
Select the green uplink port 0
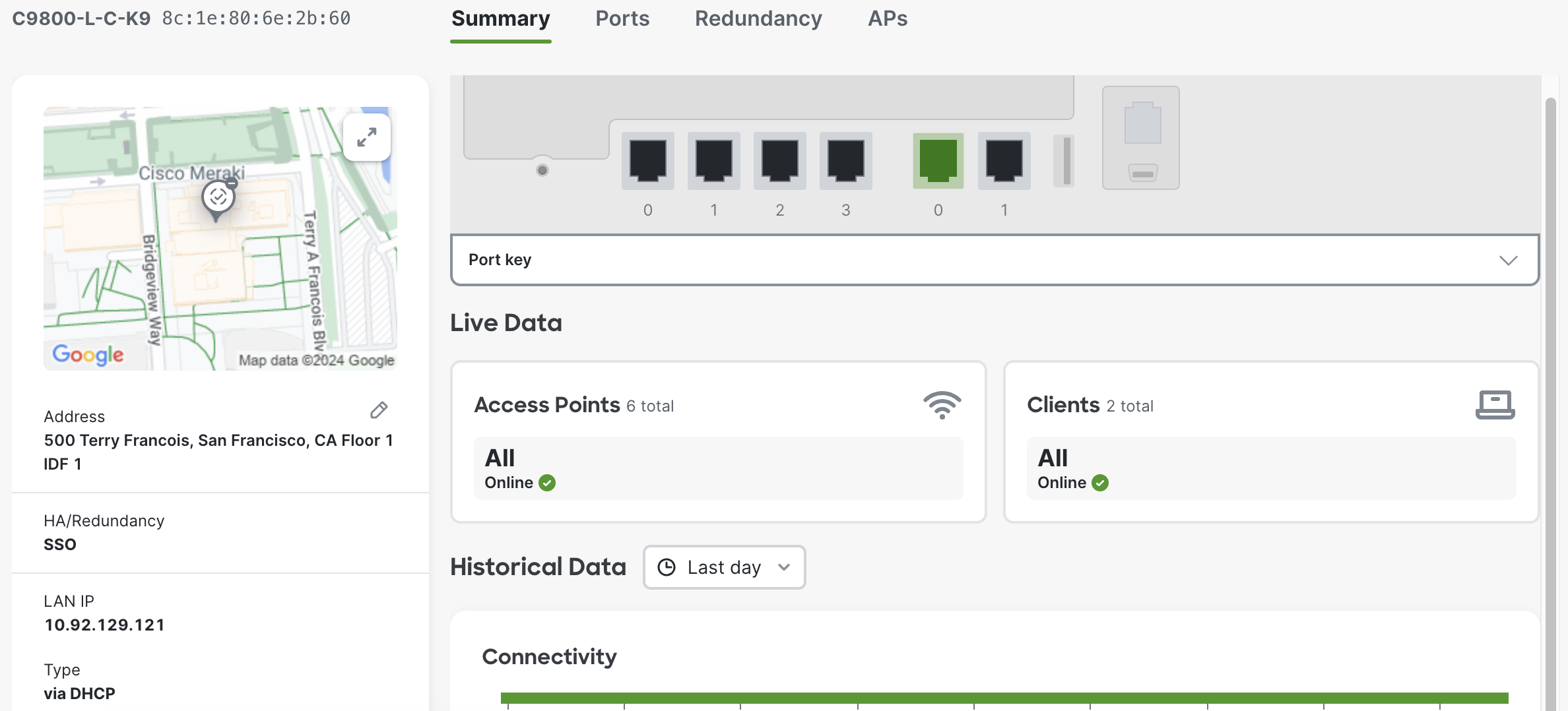tap(938, 160)
